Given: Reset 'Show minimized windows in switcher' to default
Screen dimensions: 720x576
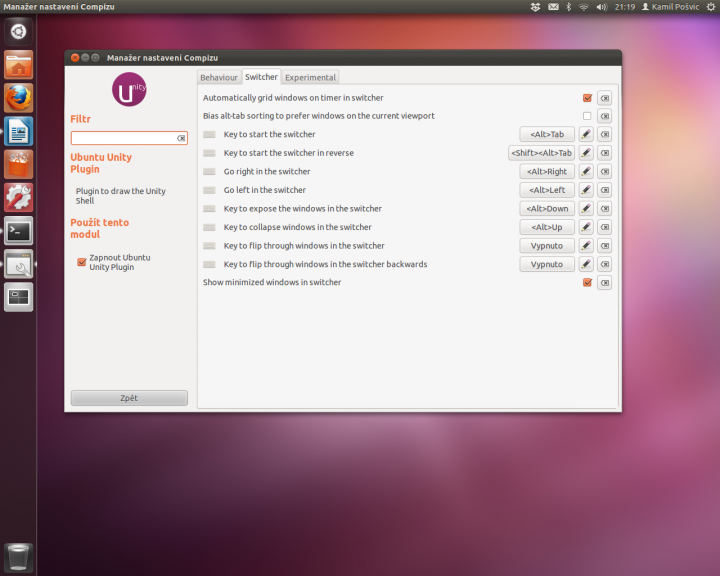Looking at the screenshot, I should click(605, 282).
